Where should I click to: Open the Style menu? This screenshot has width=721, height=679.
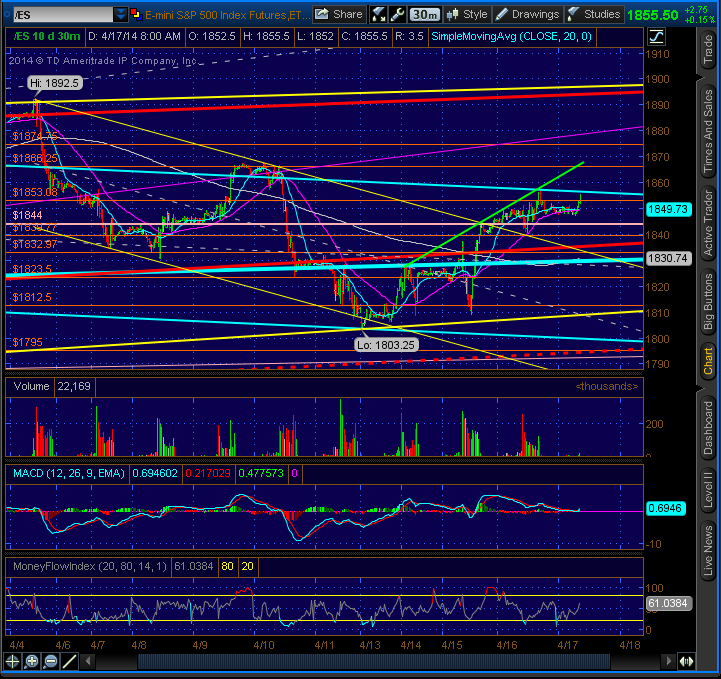[467, 15]
